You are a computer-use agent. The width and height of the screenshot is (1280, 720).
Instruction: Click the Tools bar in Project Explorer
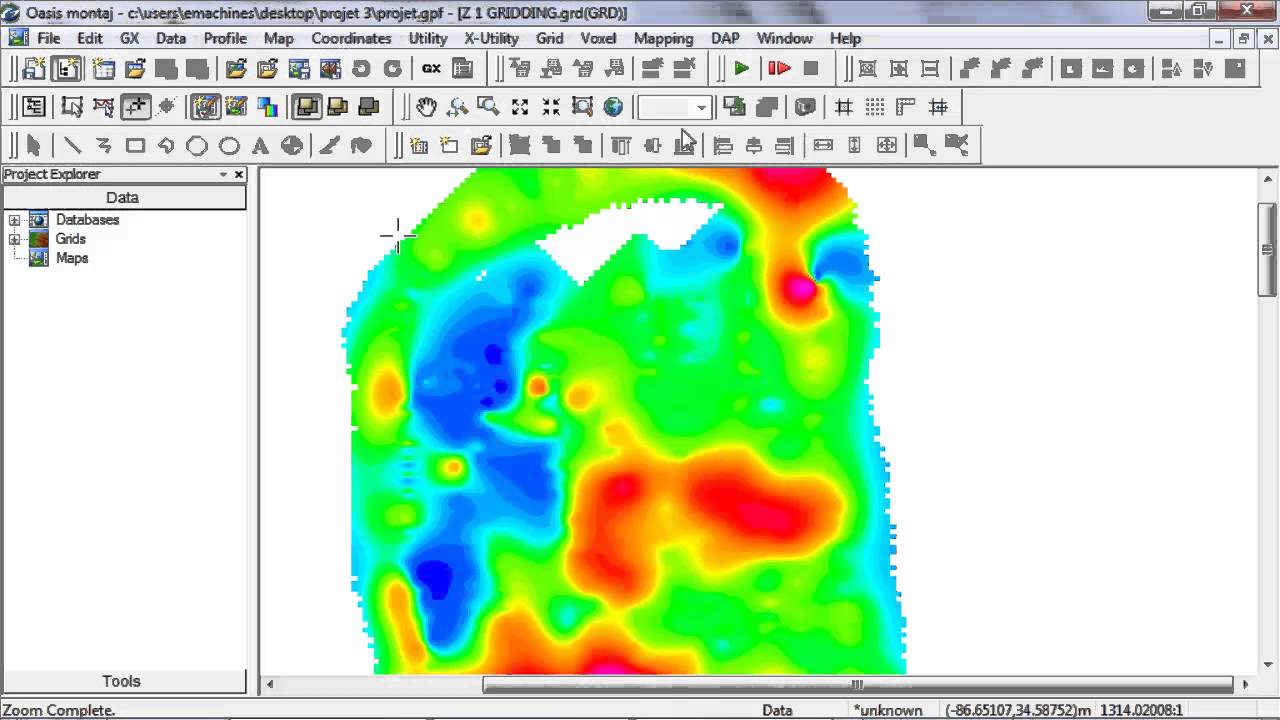click(x=122, y=681)
